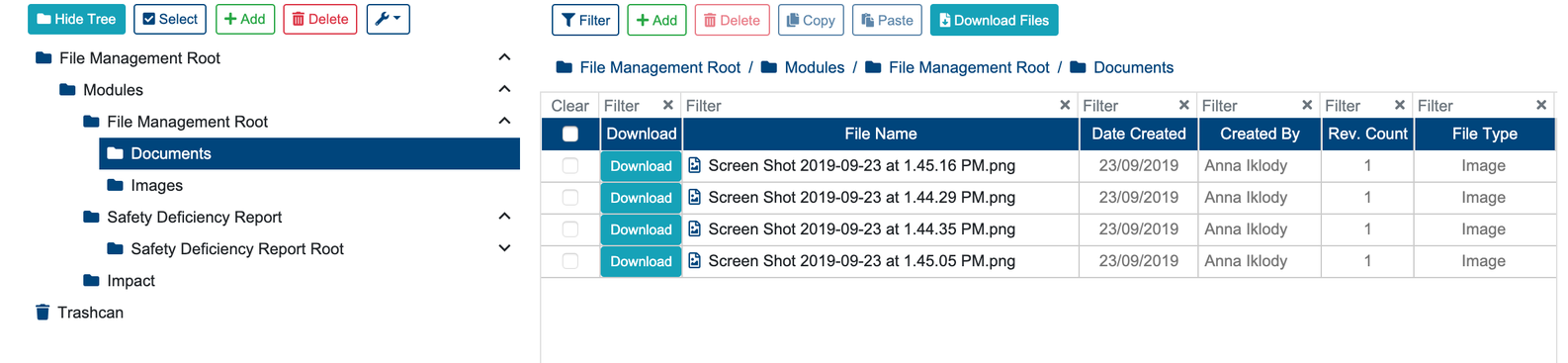This screenshot has height=363, width=1568.
Task: Sort by Created By column header
Action: point(1260,134)
